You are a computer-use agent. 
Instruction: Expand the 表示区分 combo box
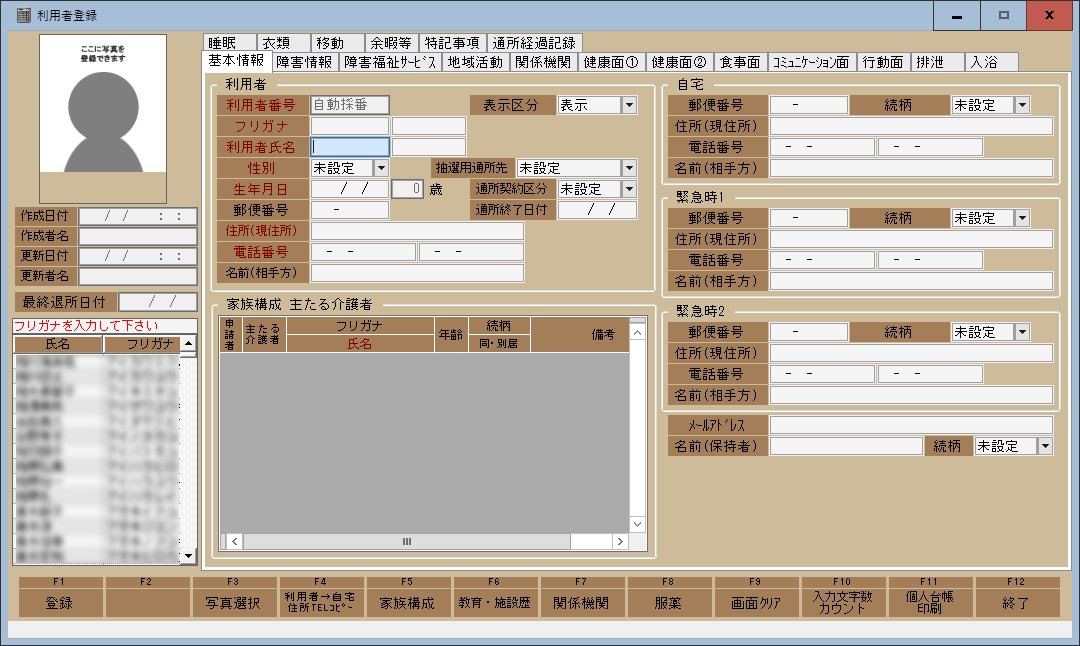pos(629,105)
